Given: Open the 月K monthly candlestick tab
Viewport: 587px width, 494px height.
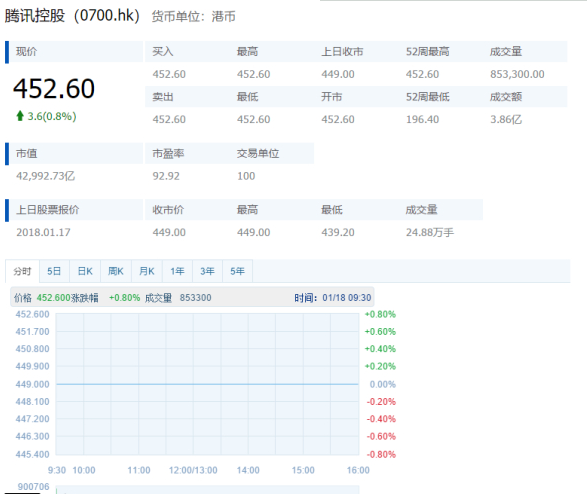Looking at the screenshot, I should point(147,271).
